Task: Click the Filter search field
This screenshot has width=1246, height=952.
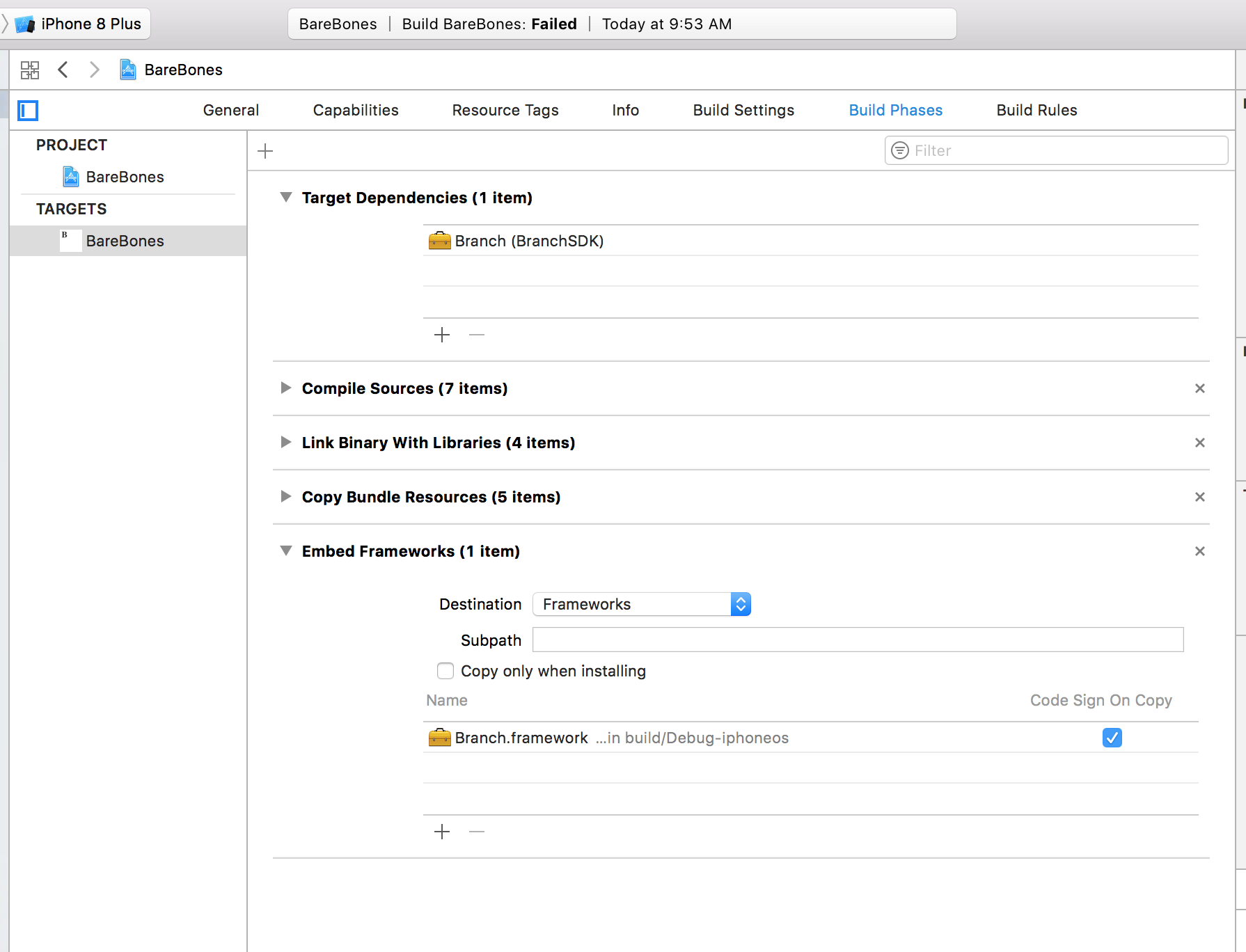Action: coord(1057,150)
